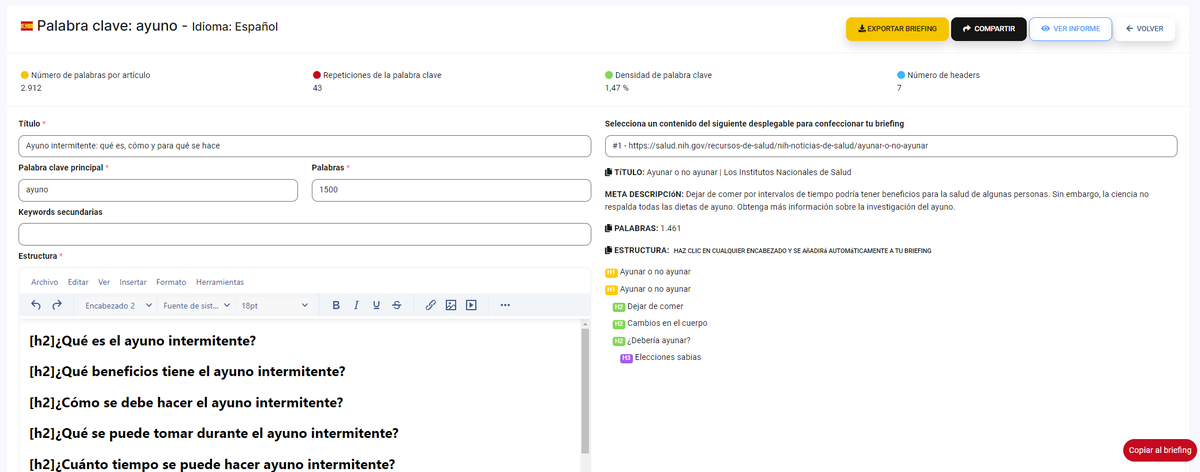
Task: Click the insert media icon
Action: point(471,305)
